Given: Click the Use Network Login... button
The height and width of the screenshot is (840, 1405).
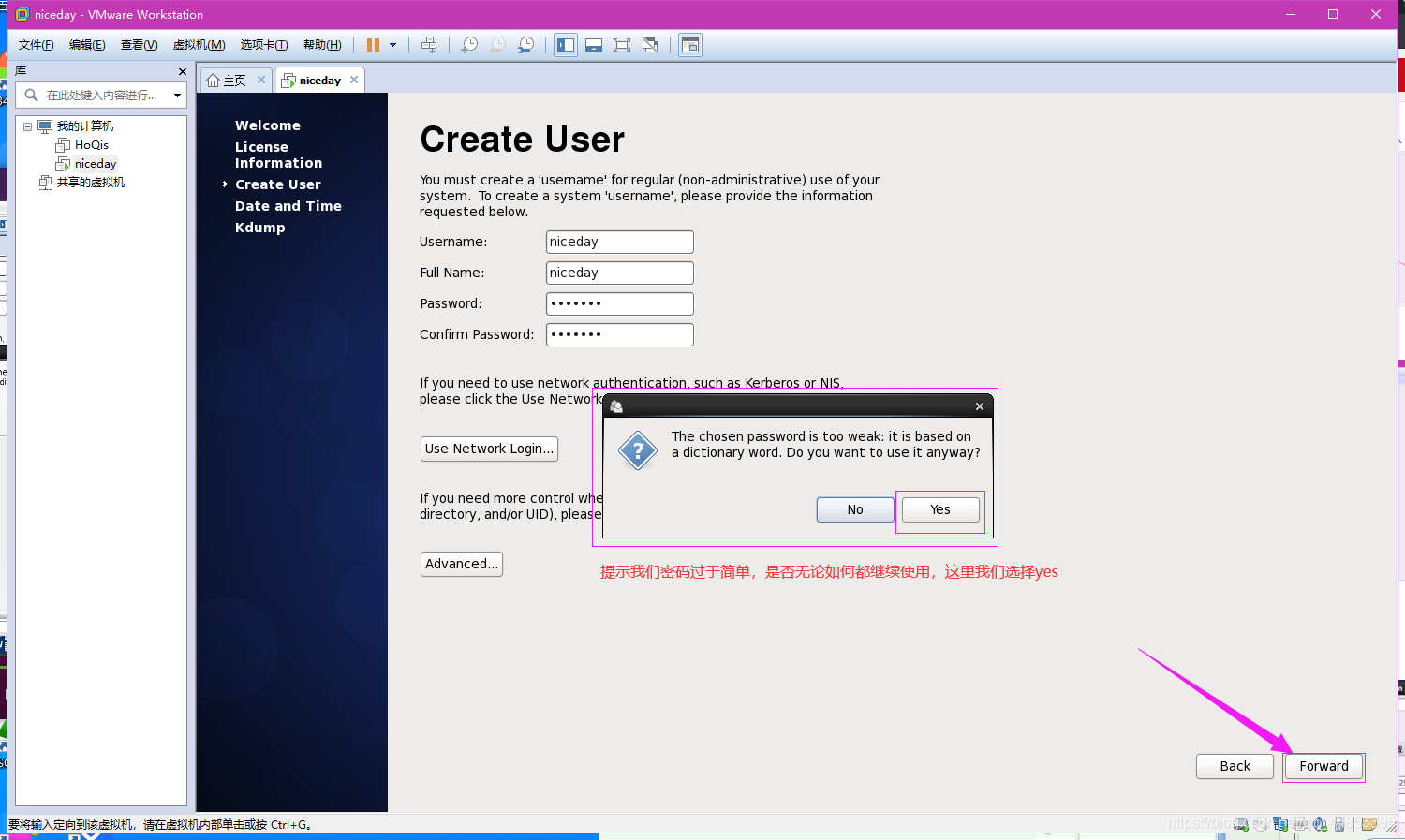Looking at the screenshot, I should (x=489, y=449).
